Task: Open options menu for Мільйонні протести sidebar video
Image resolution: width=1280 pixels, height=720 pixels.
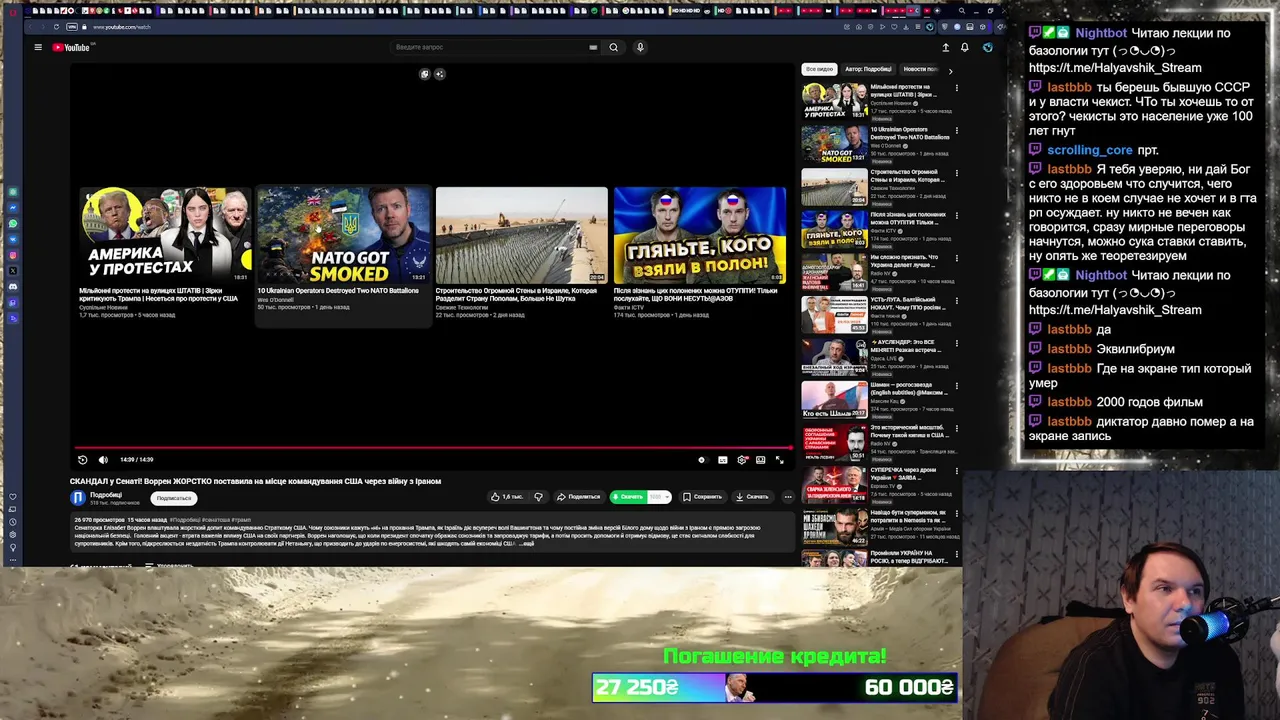Action: (956, 88)
